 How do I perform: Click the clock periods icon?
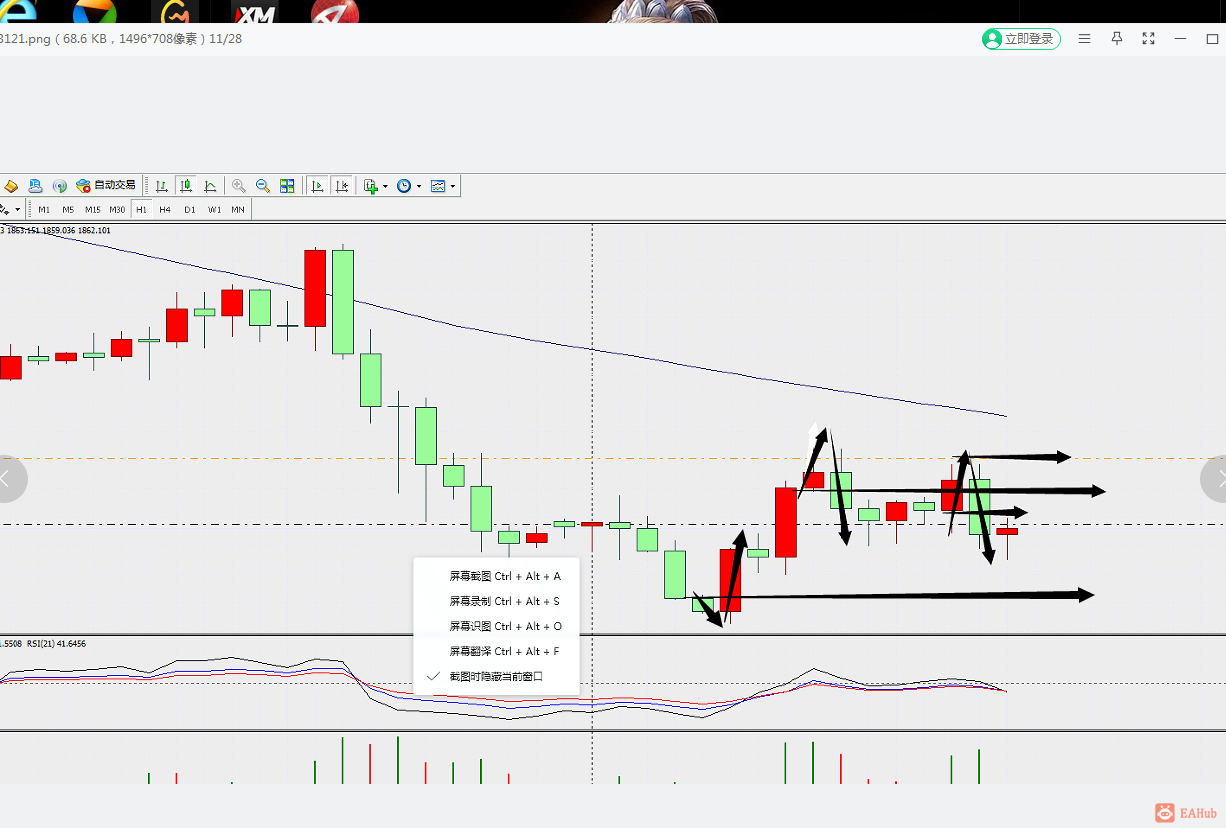tap(404, 186)
